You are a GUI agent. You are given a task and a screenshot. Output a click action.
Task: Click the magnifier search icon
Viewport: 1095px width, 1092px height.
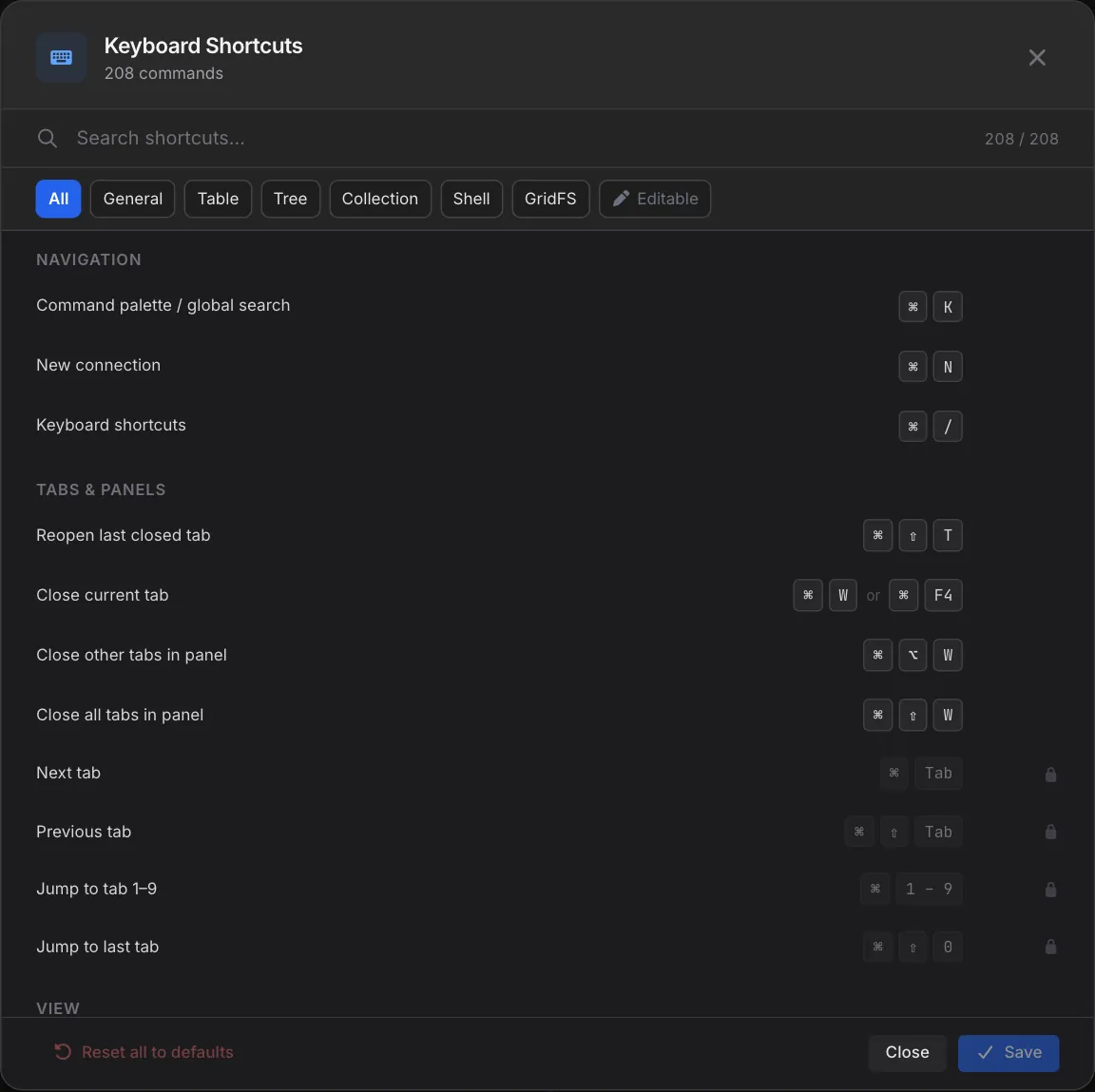point(47,138)
